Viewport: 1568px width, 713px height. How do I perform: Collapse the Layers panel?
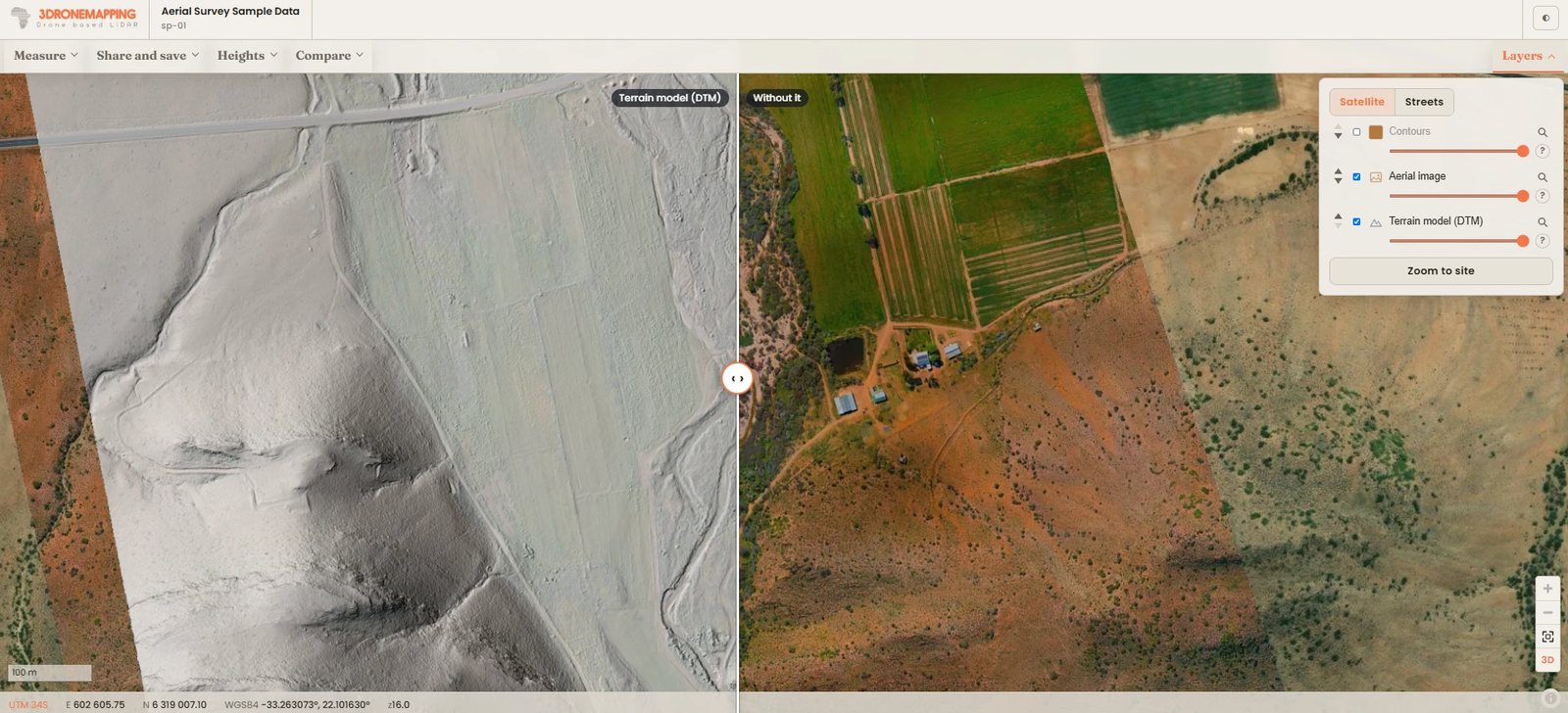1529,56
